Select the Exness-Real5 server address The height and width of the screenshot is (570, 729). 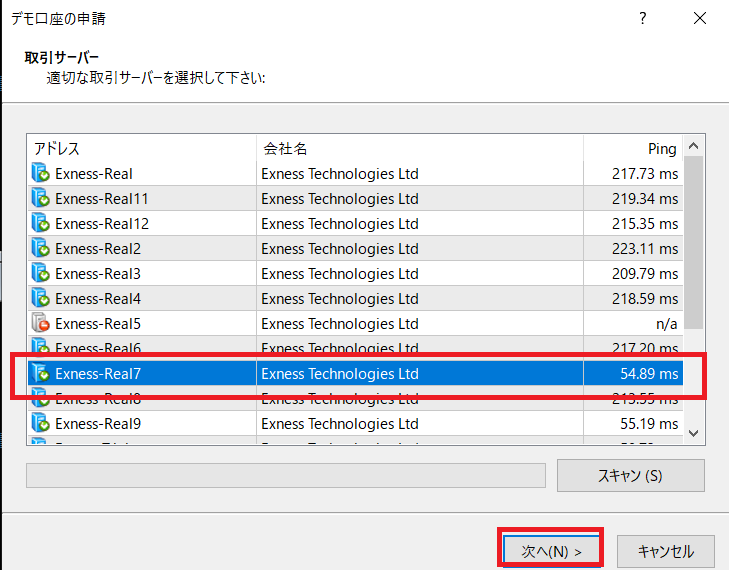(98, 324)
